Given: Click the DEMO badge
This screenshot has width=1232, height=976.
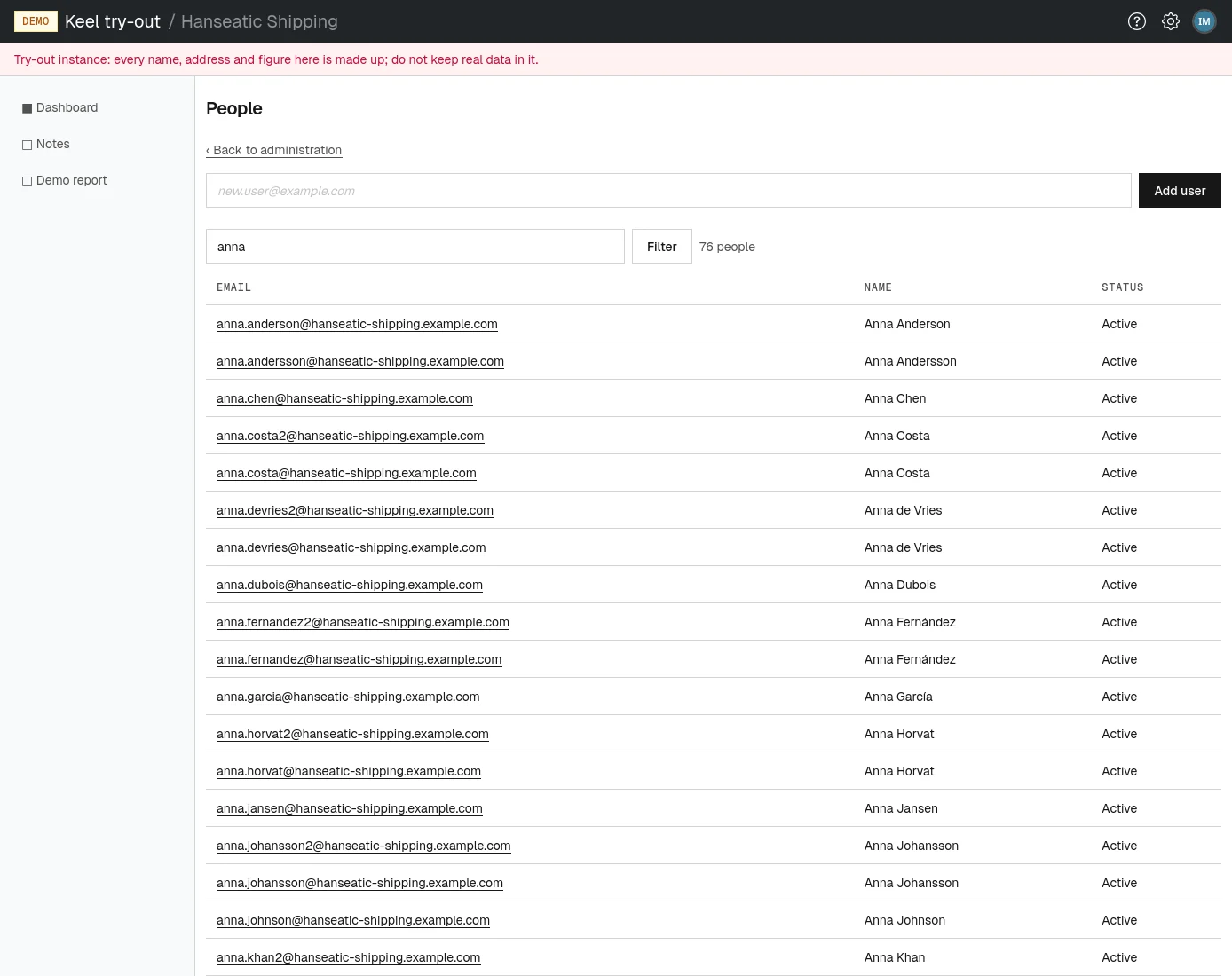Looking at the screenshot, I should (36, 21).
